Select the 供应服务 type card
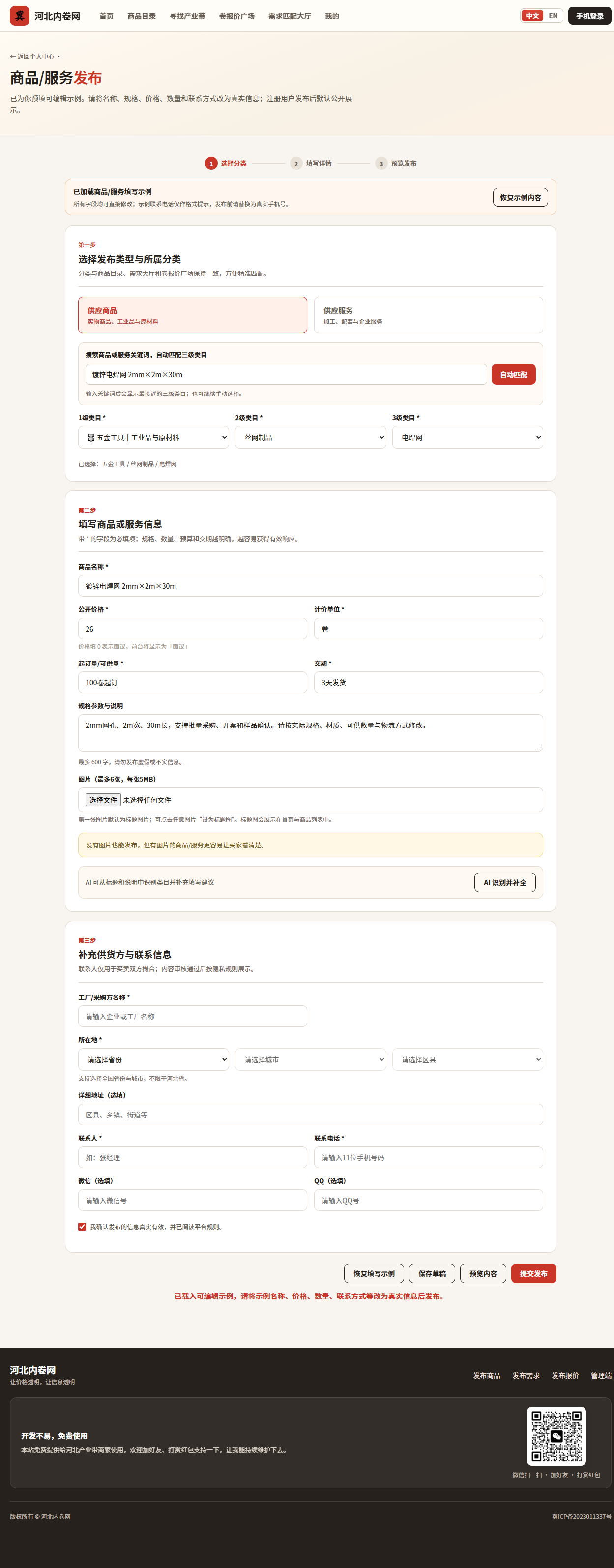The height and width of the screenshot is (1568, 614). 428,315
